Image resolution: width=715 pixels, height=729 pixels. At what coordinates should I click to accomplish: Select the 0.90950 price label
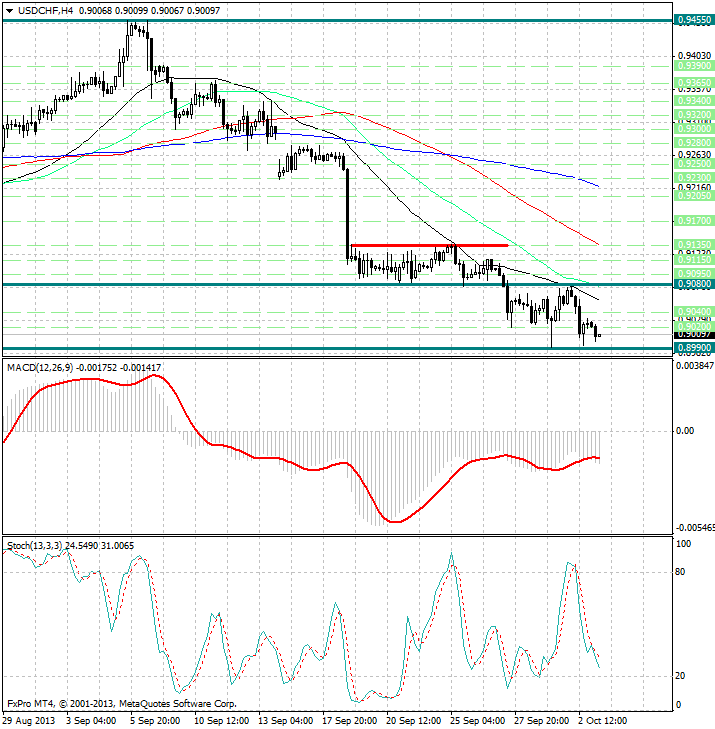click(x=694, y=273)
